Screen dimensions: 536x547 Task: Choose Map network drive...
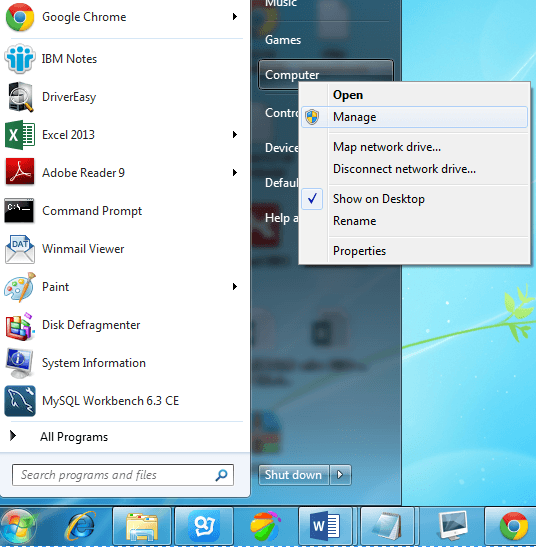coord(415,147)
